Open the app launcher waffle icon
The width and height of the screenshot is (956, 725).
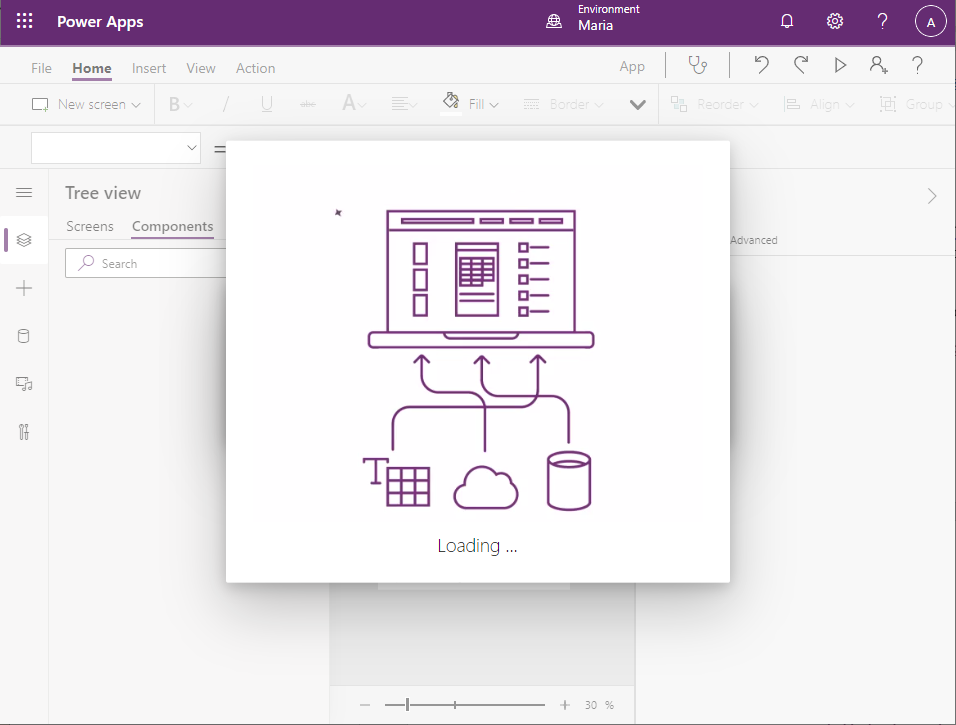[x=24, y=21]
